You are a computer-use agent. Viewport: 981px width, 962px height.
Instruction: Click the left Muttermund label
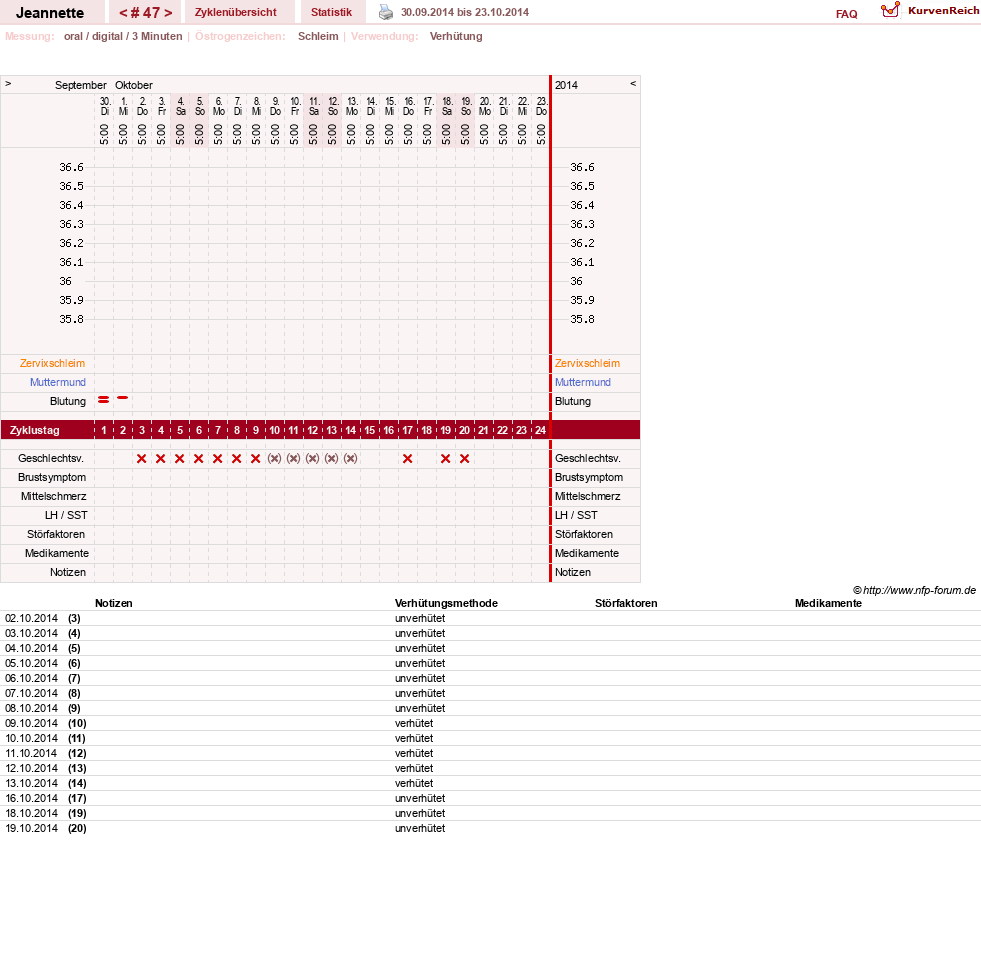(58, 382)
